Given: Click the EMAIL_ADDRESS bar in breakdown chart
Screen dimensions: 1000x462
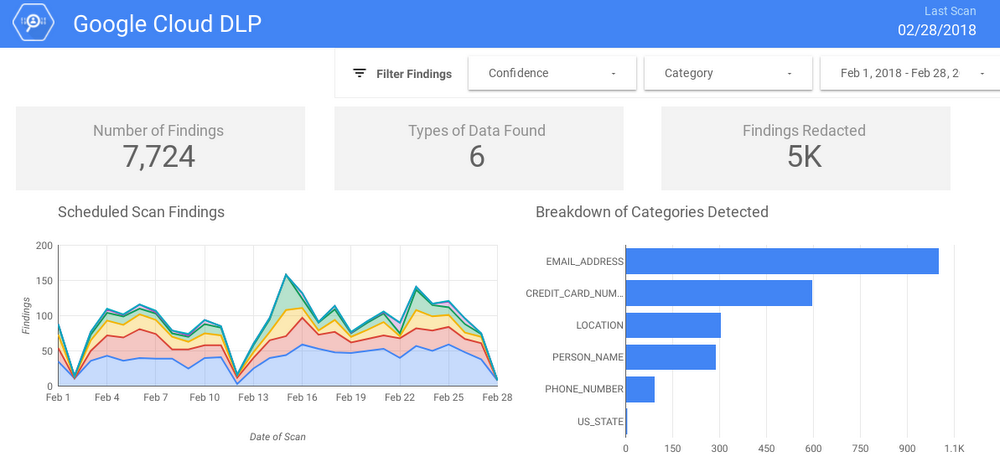Looking at the screenshot, I should tap(782, 261).
